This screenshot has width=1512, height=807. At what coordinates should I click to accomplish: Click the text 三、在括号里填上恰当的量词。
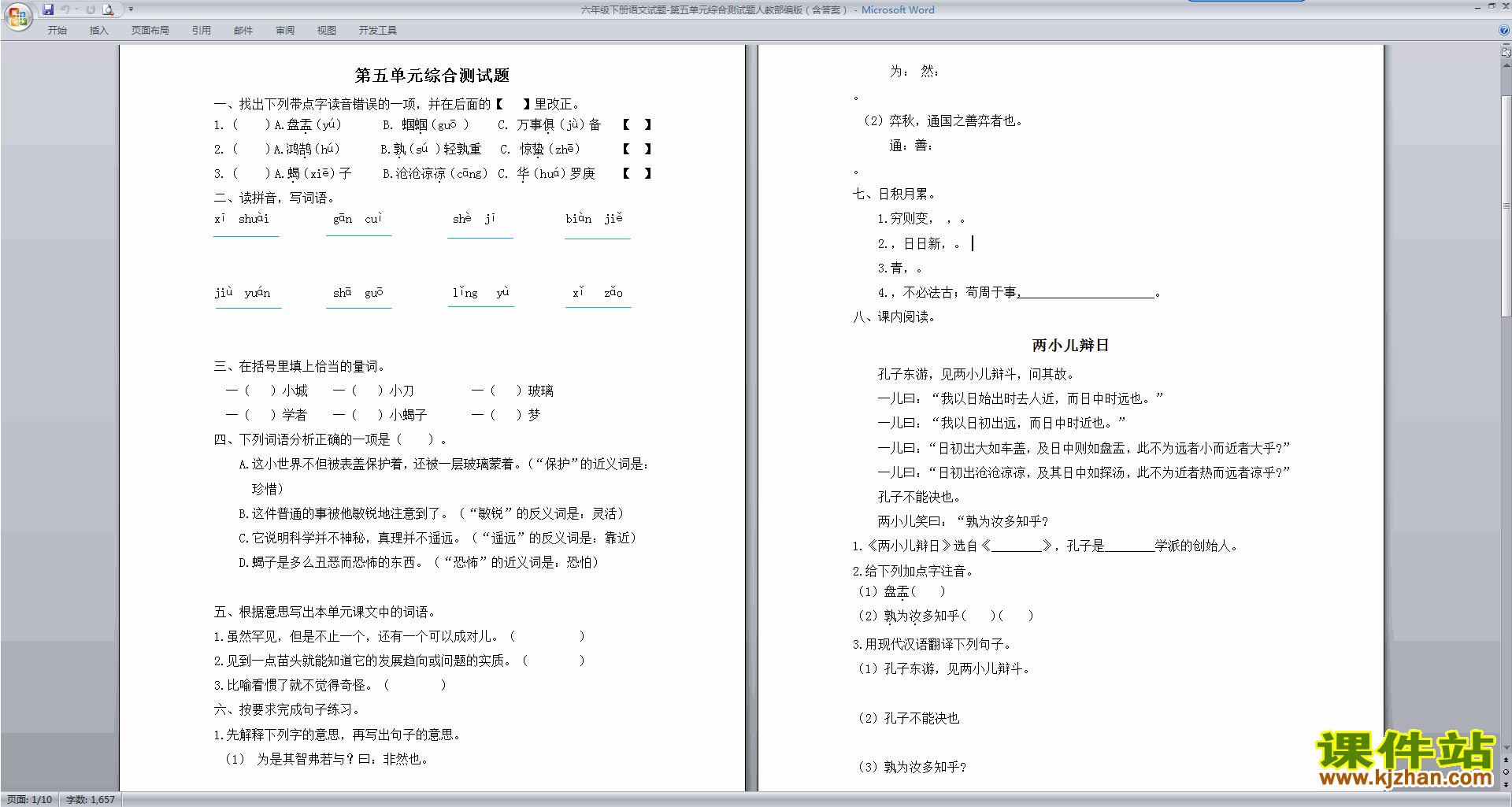(299, 366)
